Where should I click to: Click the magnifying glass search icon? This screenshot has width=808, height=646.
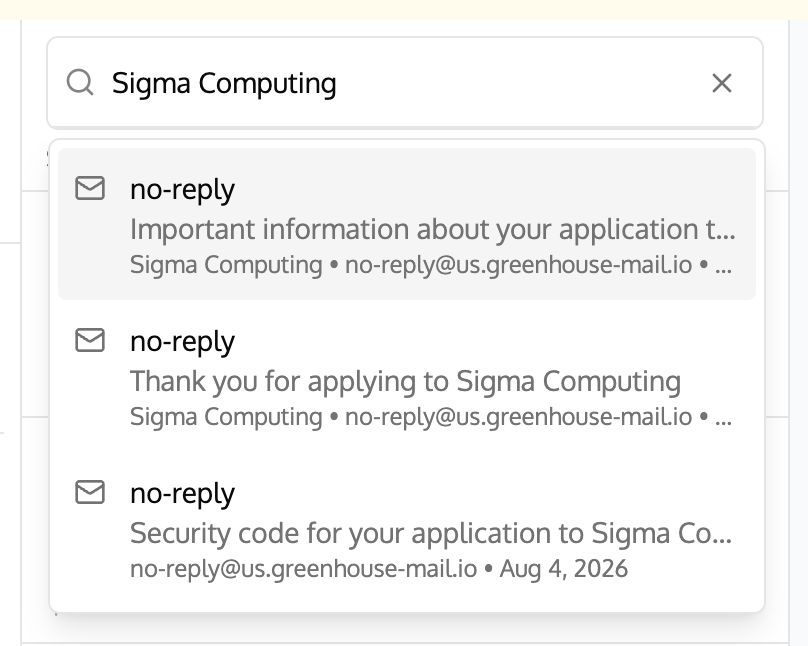point(80,82)
